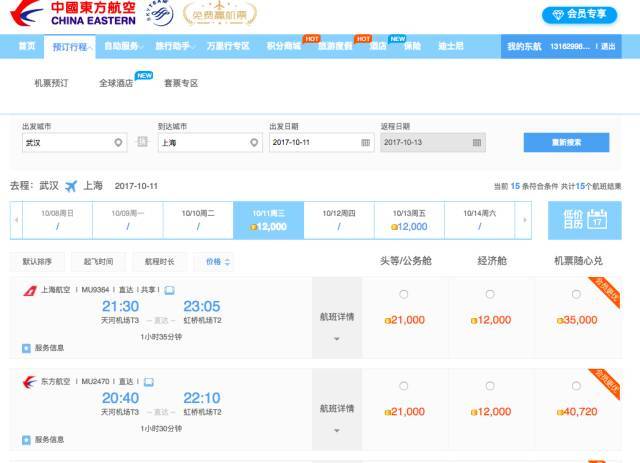This screenshot has height=463, width=640.
Task: Open the 低价日历 calendar button
Action: (x=584, y=220)
